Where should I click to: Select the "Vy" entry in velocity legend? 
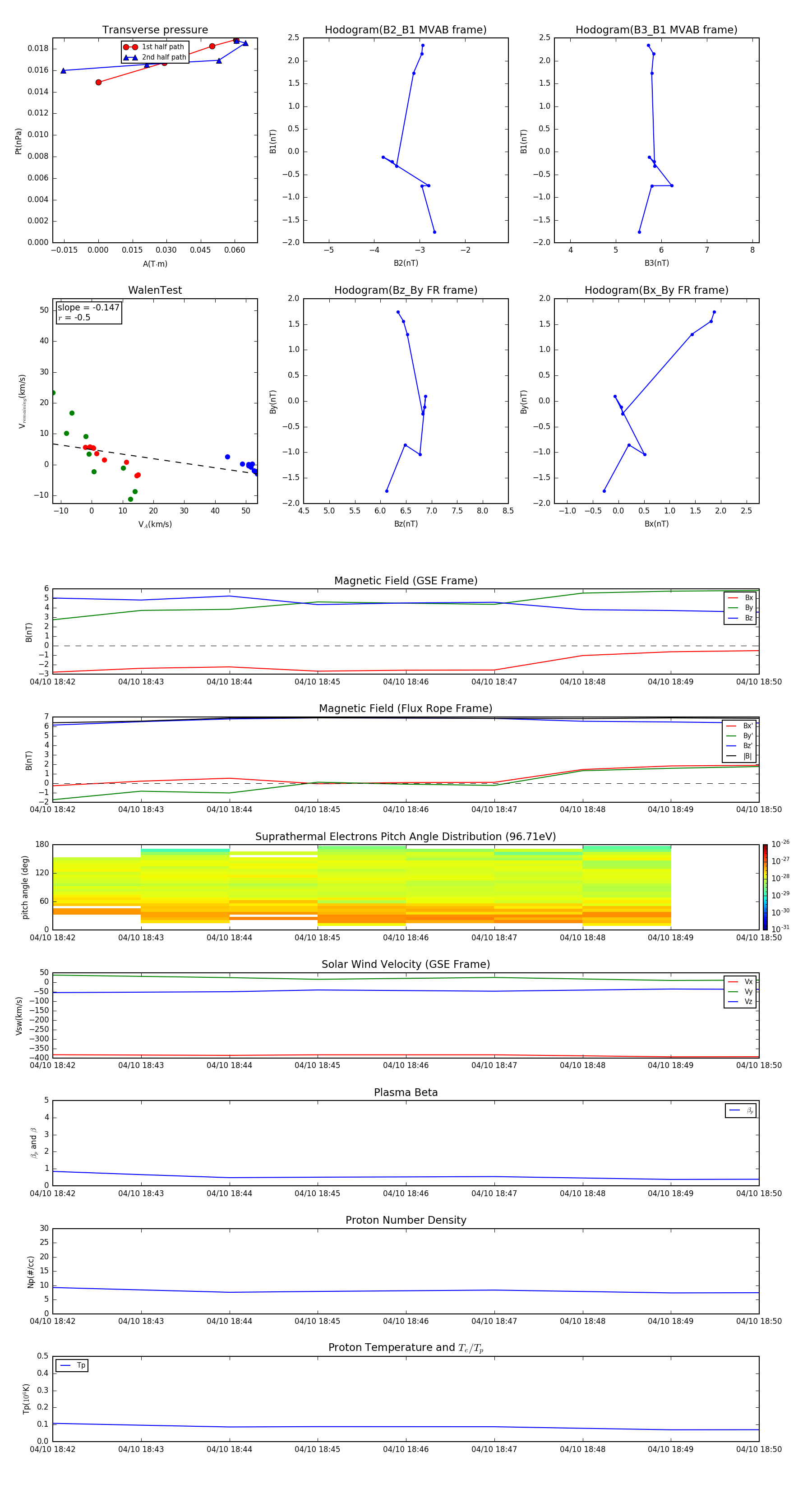coord(740,991)
